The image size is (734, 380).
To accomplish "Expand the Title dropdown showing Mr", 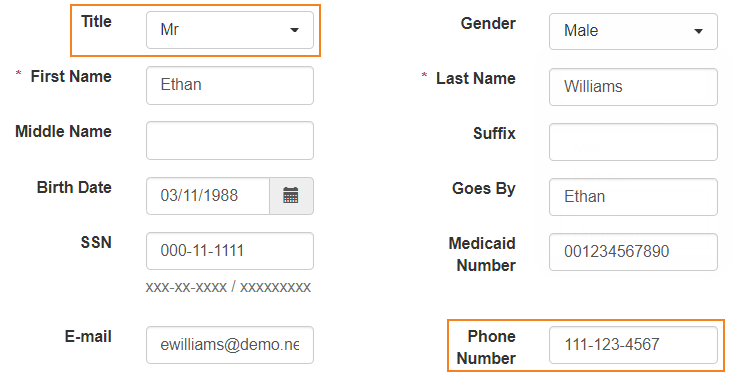I will pyautogui.click(x=230, y=30).
